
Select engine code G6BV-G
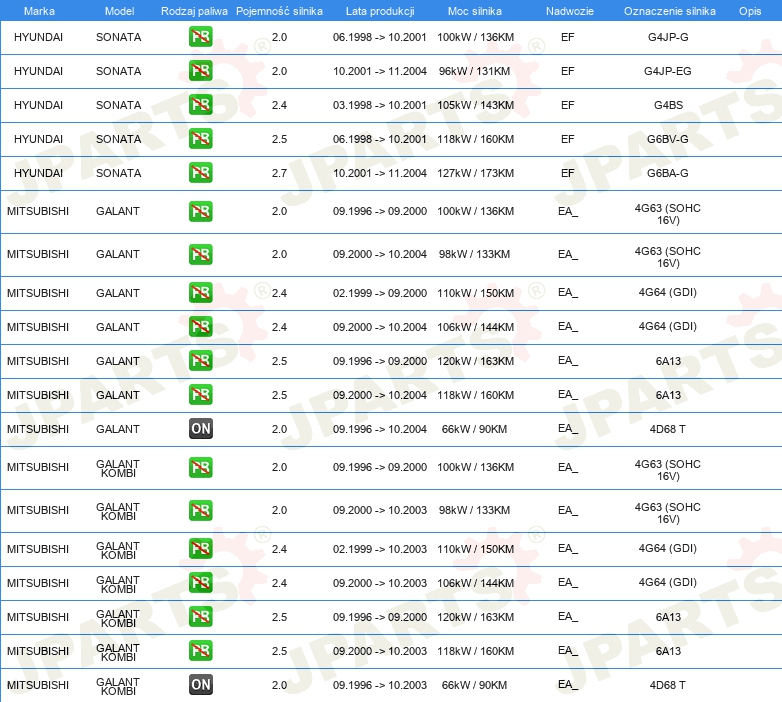[668, 139]
